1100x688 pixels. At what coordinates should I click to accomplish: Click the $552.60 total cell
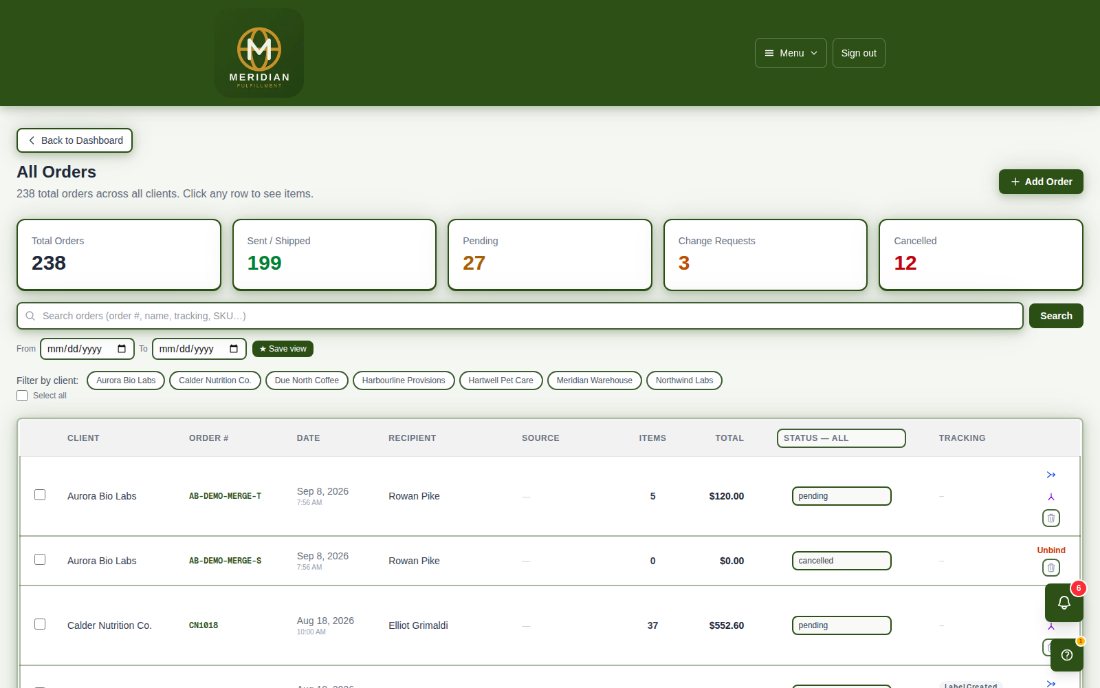coord(726,625)
